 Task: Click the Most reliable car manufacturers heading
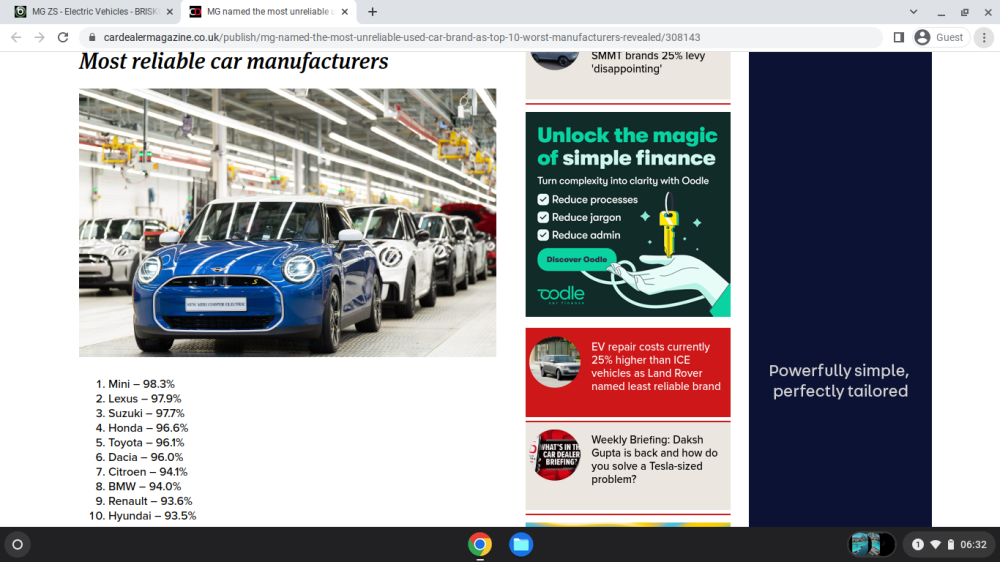[x=233, y=62]
